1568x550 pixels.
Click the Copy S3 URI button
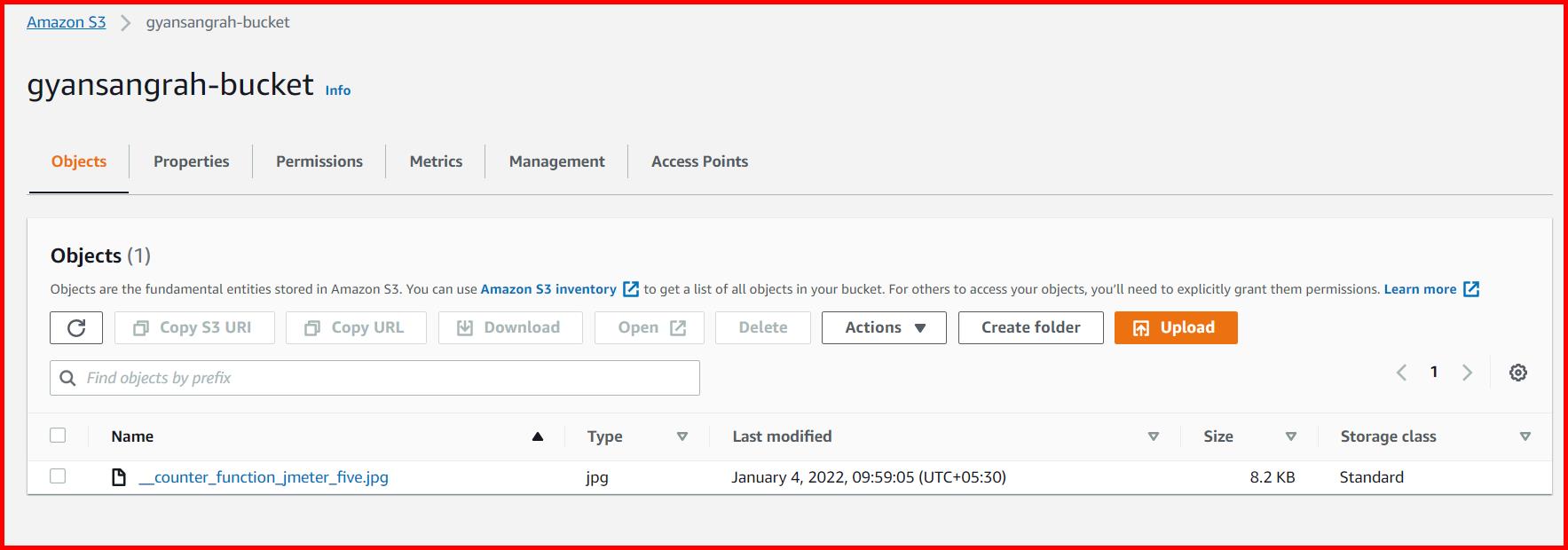click(194, 327)
